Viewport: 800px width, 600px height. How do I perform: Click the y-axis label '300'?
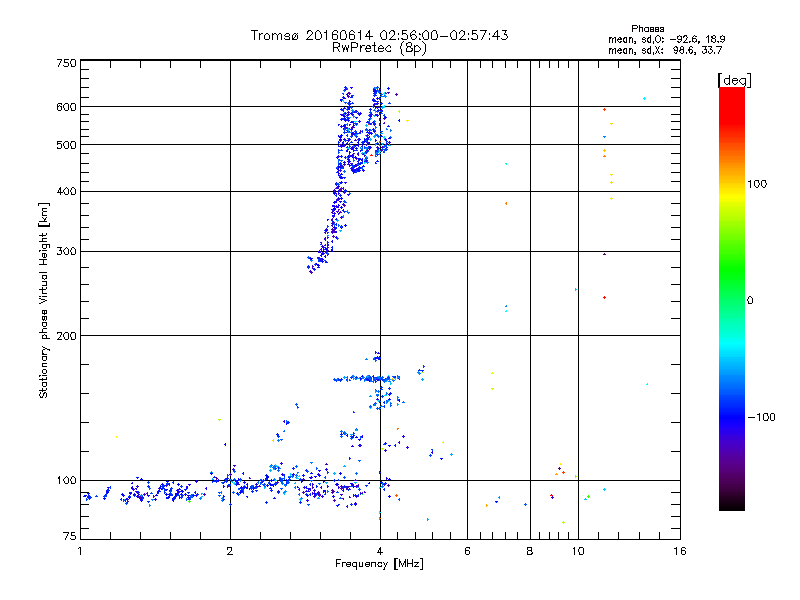pyautogui.click(x=66, y=252)
